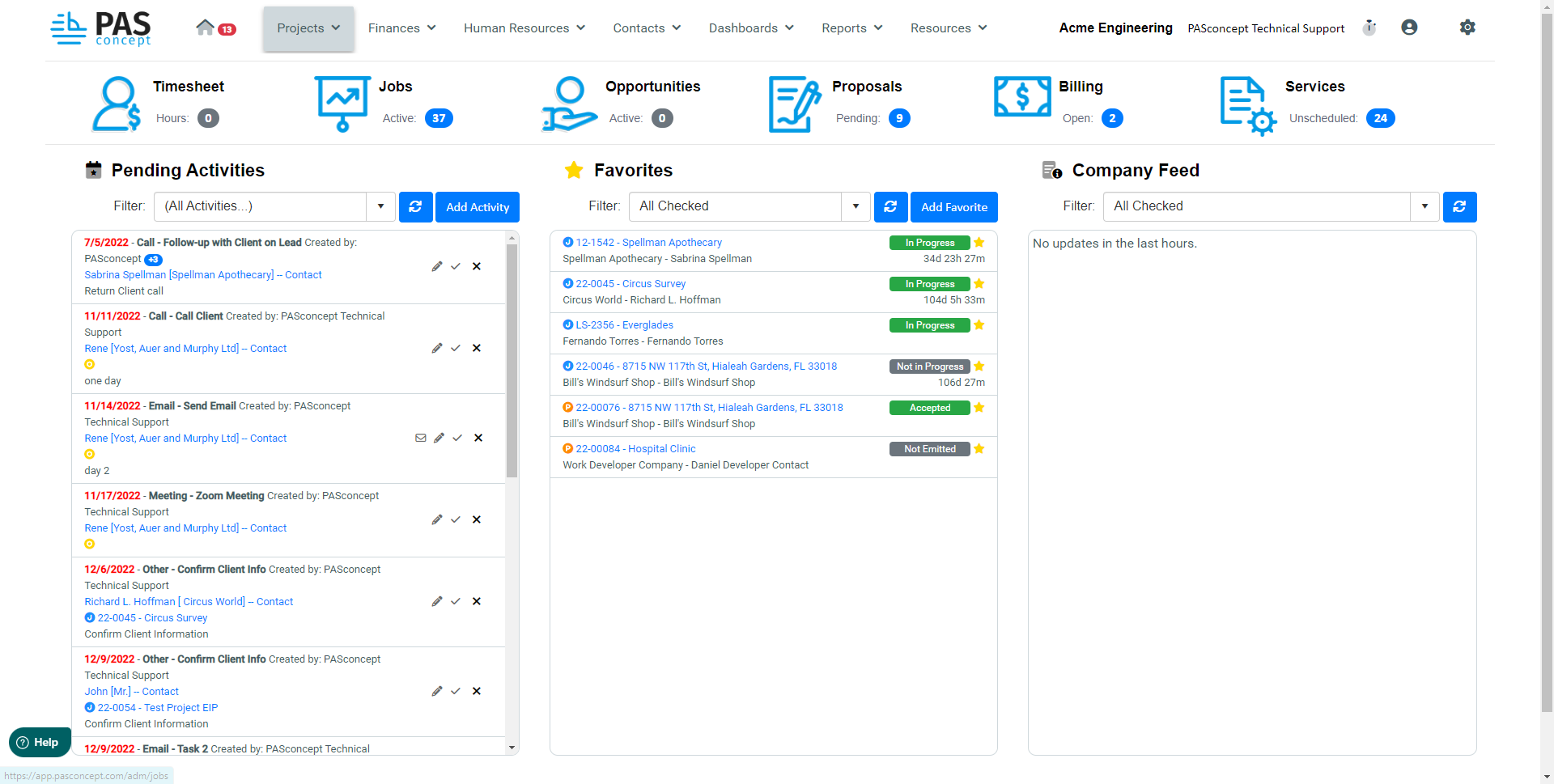Unfavorite 12-1542 Spellman Apothecary star
The image size is (1554, 784).
[979, 243]
